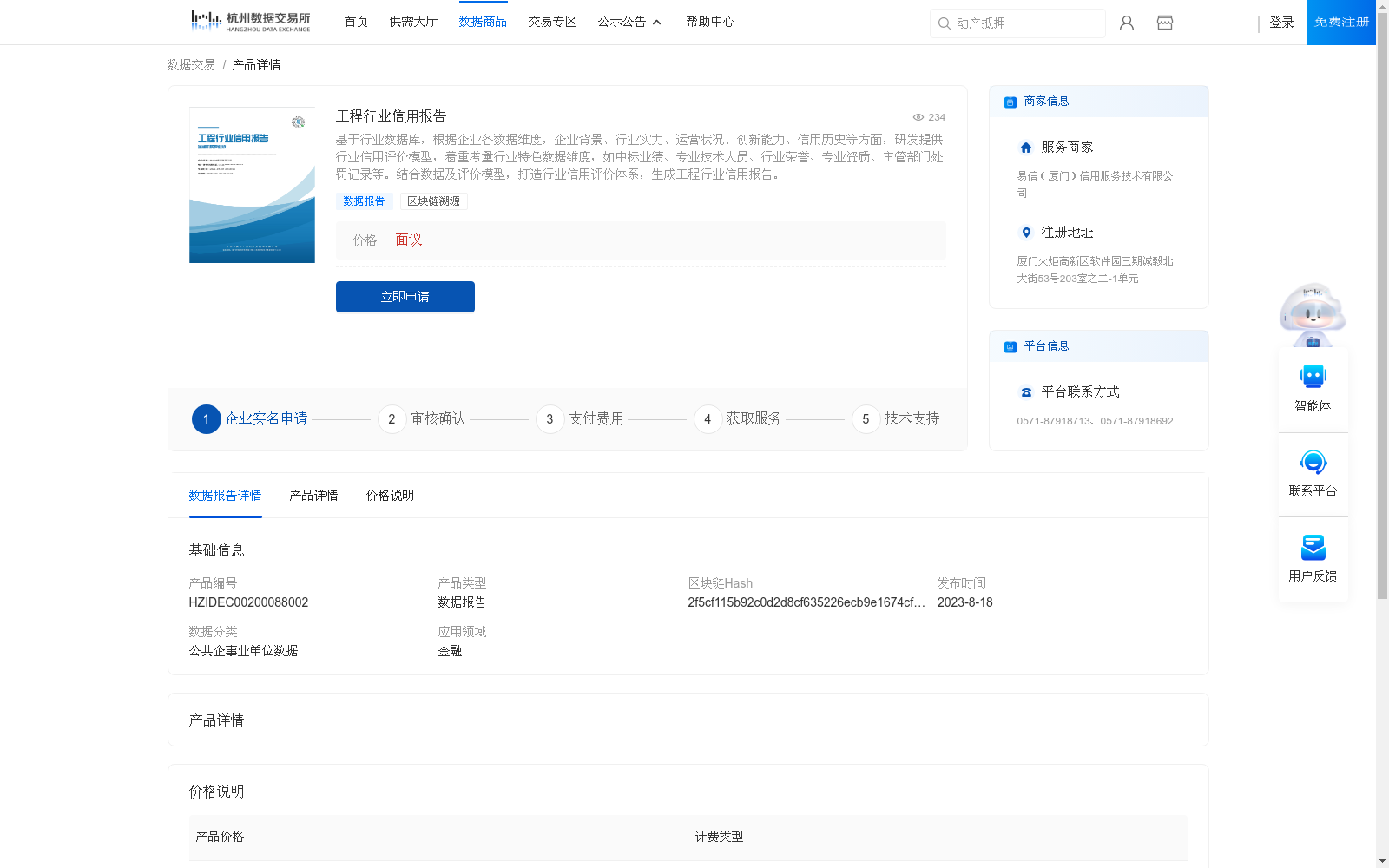This screenshot has height=868, width=1389.
Task: Click the 区块链溯源 tag
Action: (x=434, y=201)
